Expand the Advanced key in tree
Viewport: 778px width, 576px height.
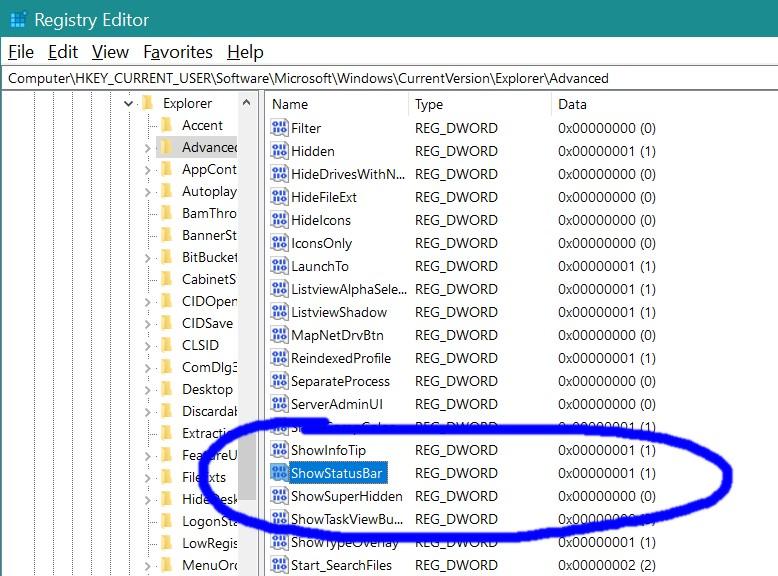tap(147, 148)
